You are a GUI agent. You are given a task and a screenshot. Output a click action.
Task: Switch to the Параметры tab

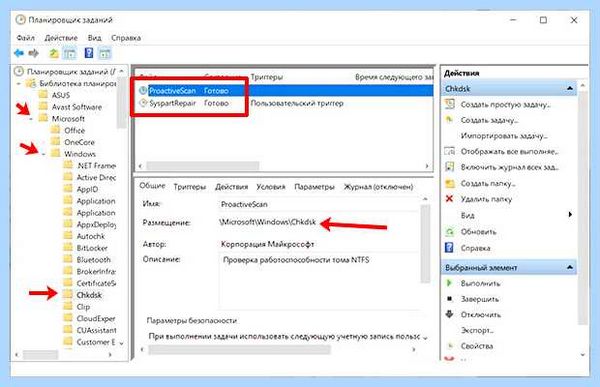(x=314, y=187)
